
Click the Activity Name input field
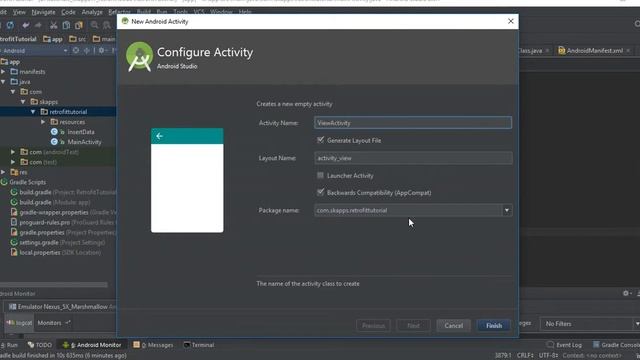(413, 123)
